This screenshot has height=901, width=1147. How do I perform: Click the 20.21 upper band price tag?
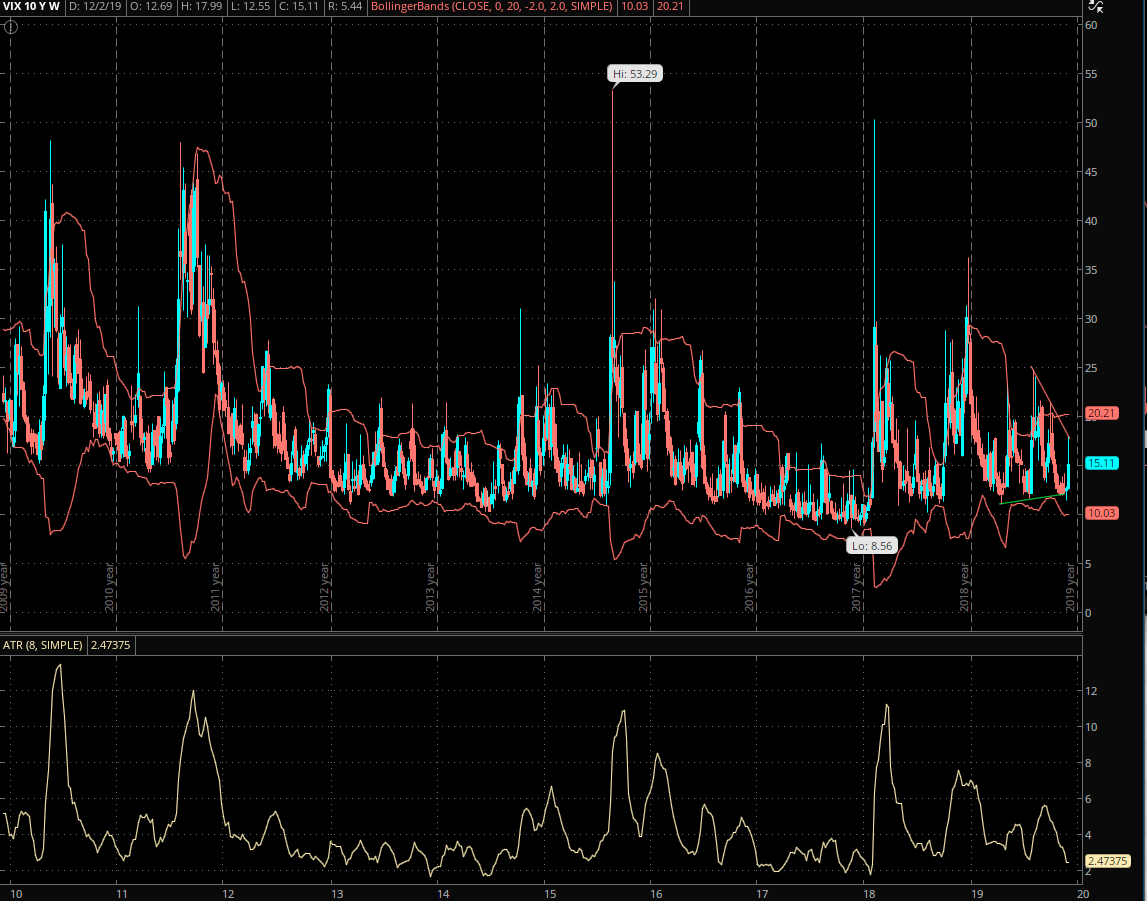pyautogui.click(x=1101, y=412)
